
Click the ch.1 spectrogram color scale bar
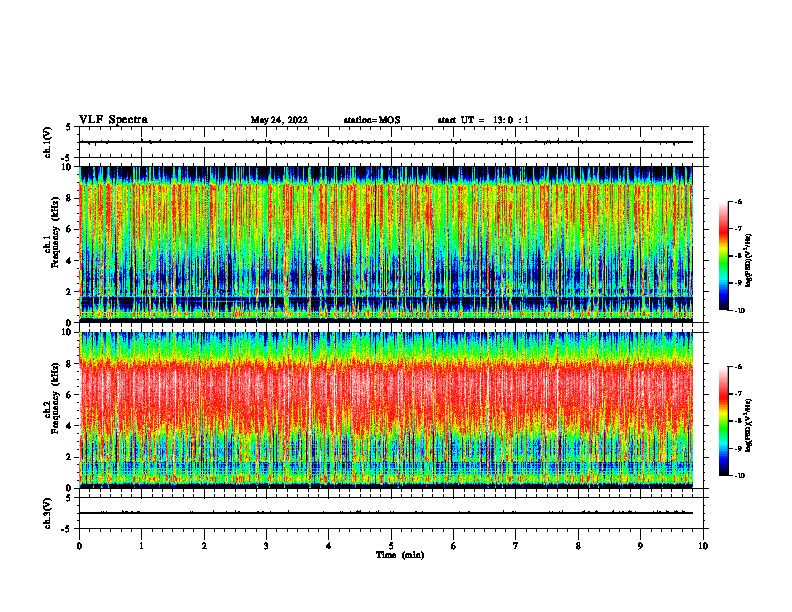click(723, 256)
